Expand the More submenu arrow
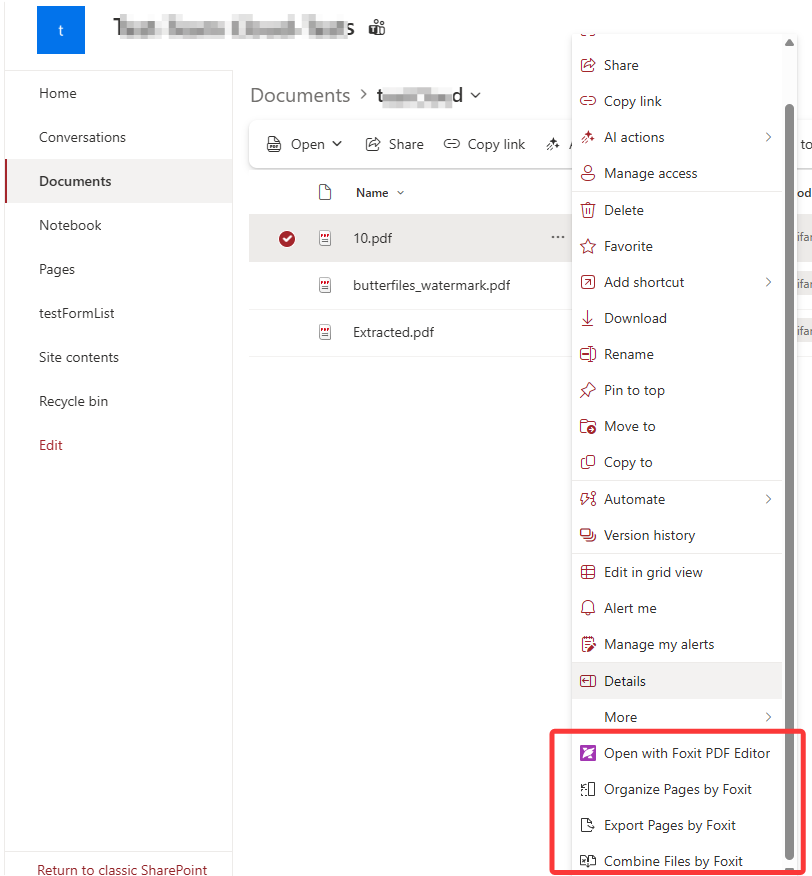Viewport: 812px width, 876px height. click(x=768, y=717)
